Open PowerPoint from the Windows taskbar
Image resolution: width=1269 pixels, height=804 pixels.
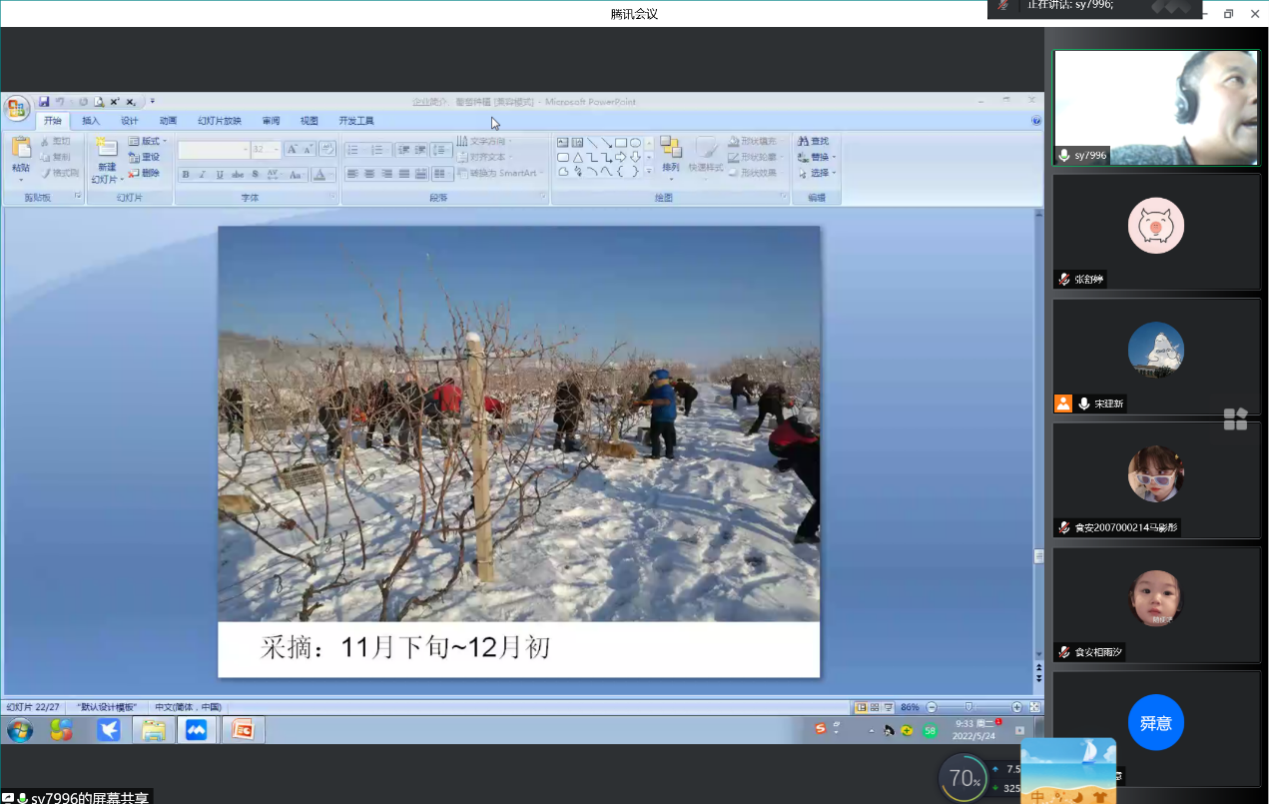(242, 730)
